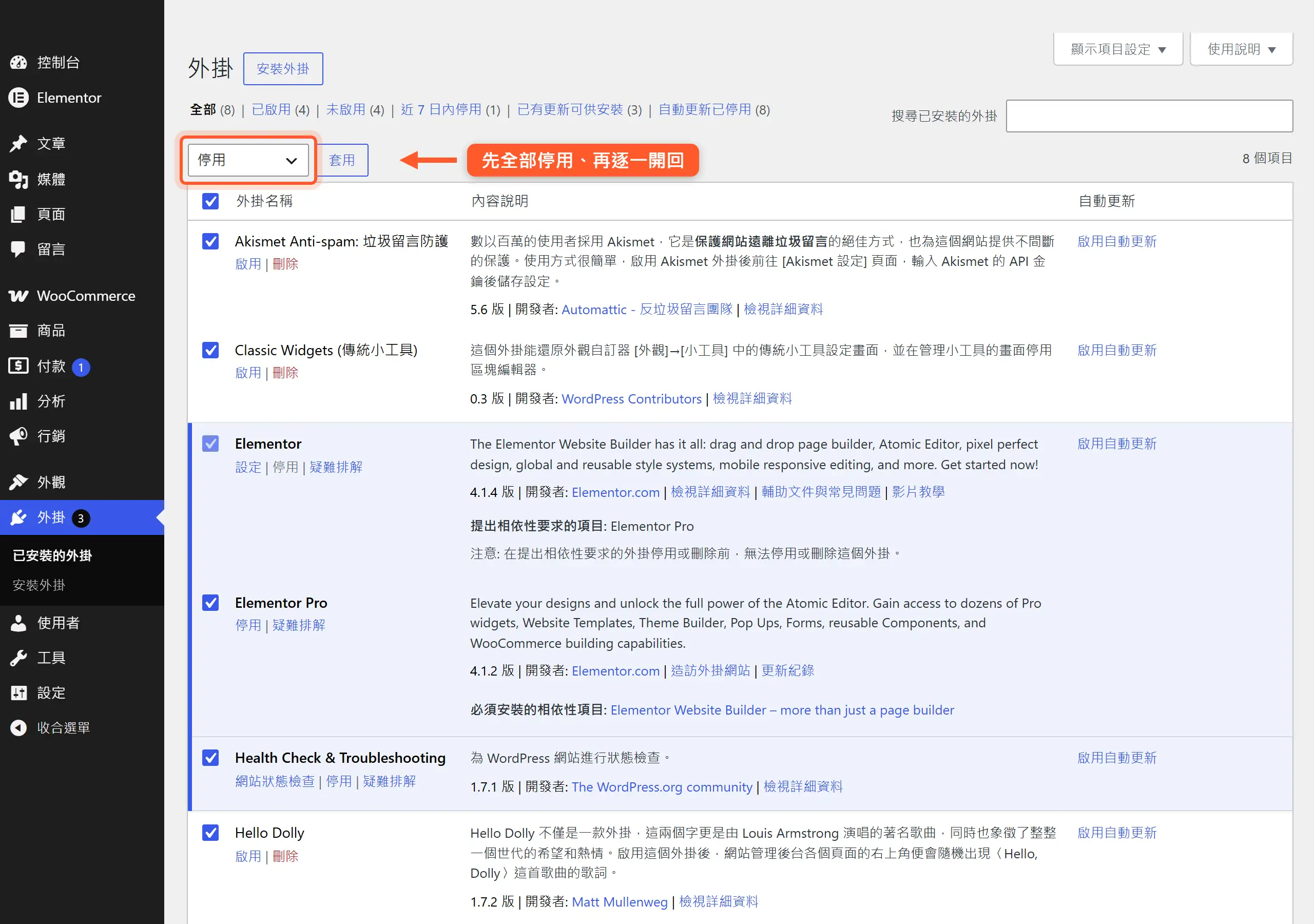Open 文章 pin icon in sidebar

(x=18, y=144)
